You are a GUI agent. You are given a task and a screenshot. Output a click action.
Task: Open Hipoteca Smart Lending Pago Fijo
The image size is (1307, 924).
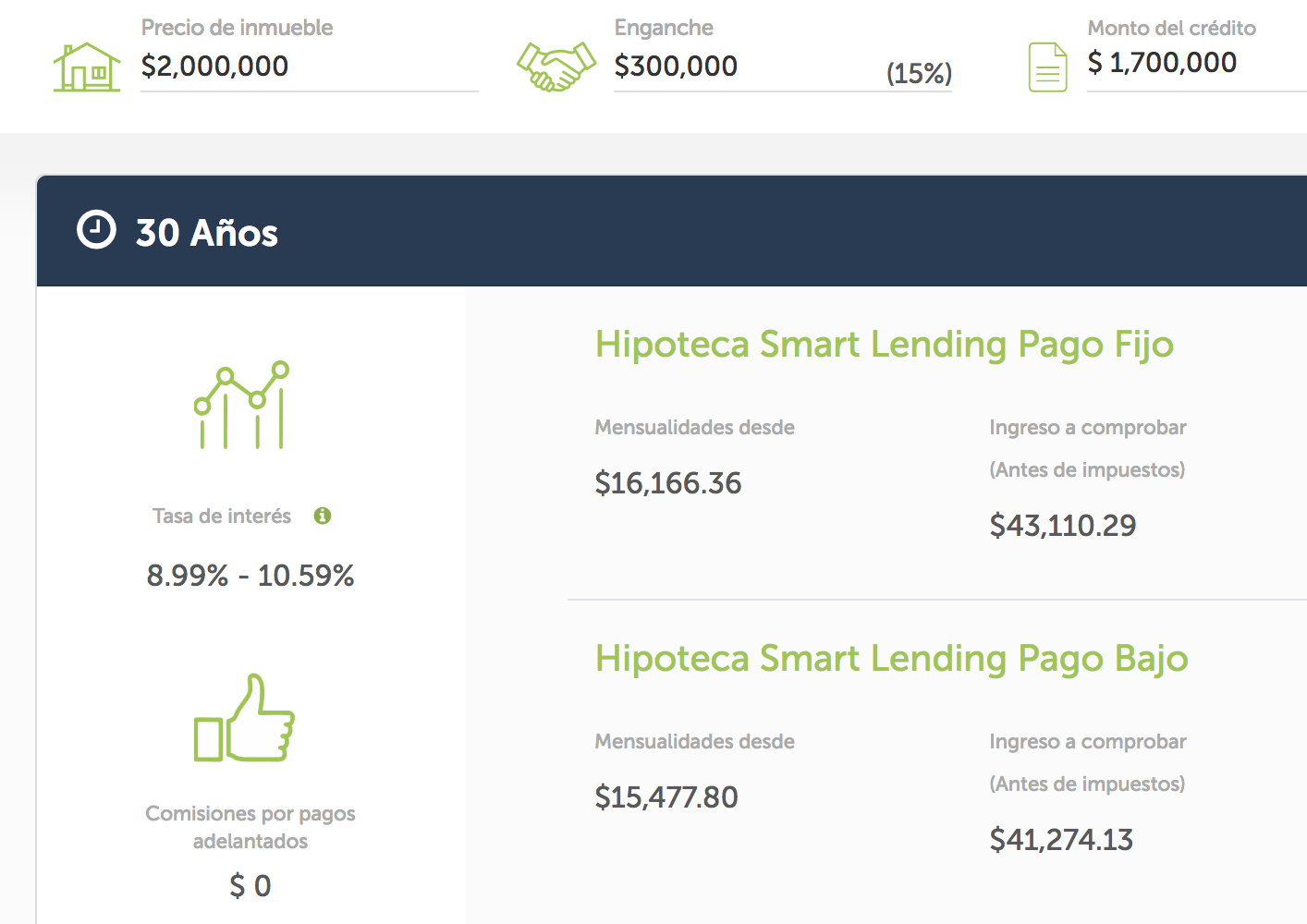click(x=885, y=344)
